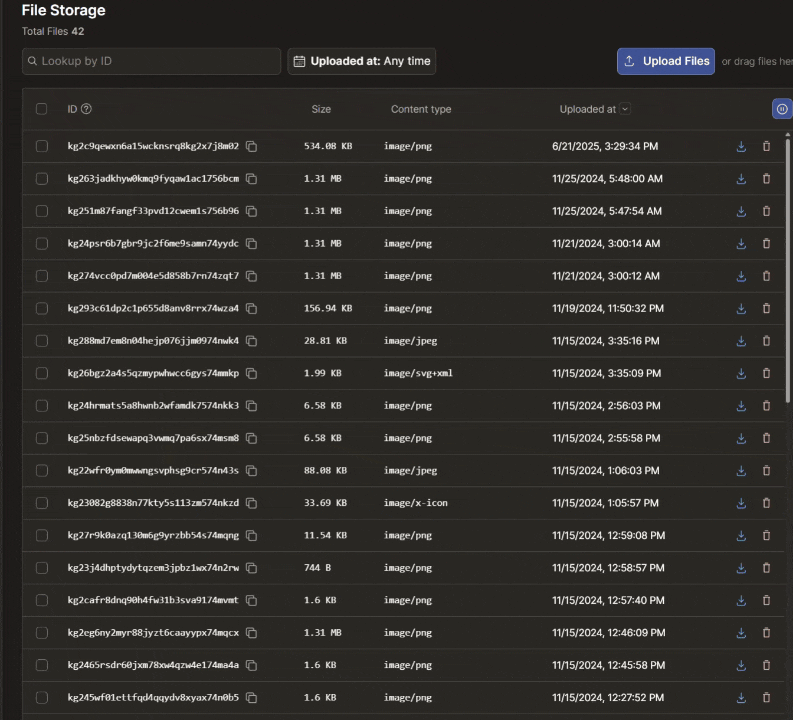Click the Size column header
This screenshot has height=720, width=793.
[321, 109]
